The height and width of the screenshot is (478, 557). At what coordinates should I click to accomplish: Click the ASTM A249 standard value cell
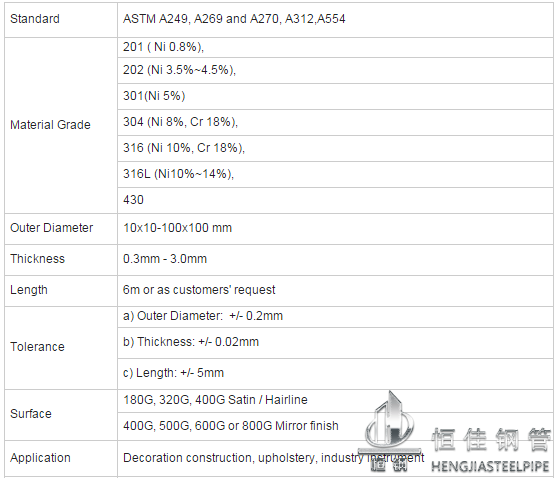click(335, 20)
